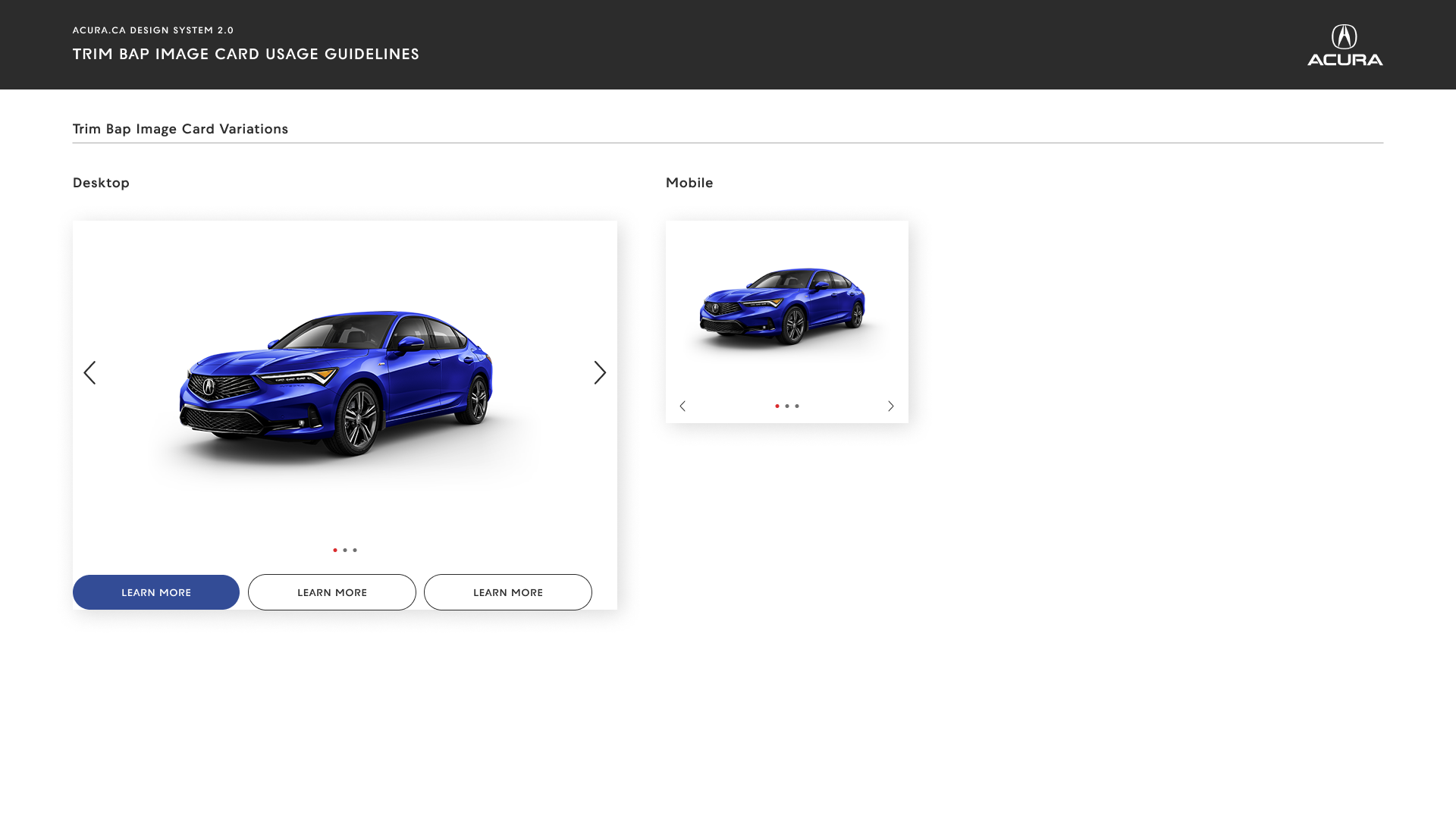The height and width of the screenshot is (819, 1456).
Task: Click the blue filled LEARN MORE button
Action: pos(156,592)
